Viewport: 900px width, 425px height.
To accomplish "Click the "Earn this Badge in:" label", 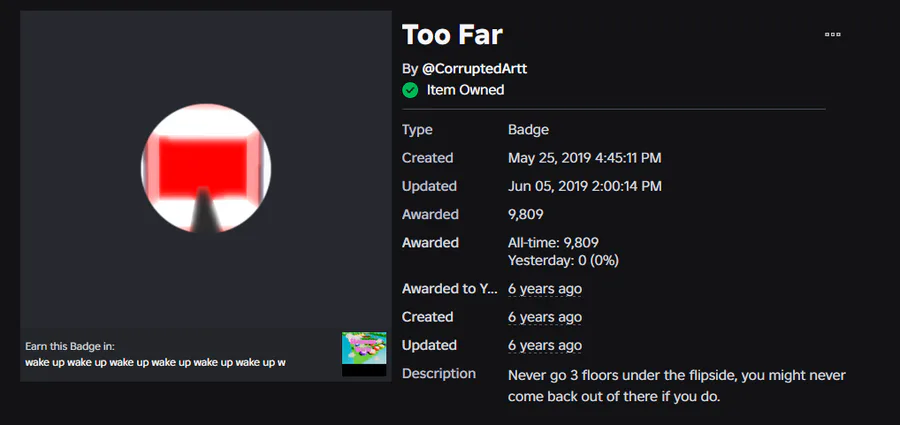I will [70, 346].
